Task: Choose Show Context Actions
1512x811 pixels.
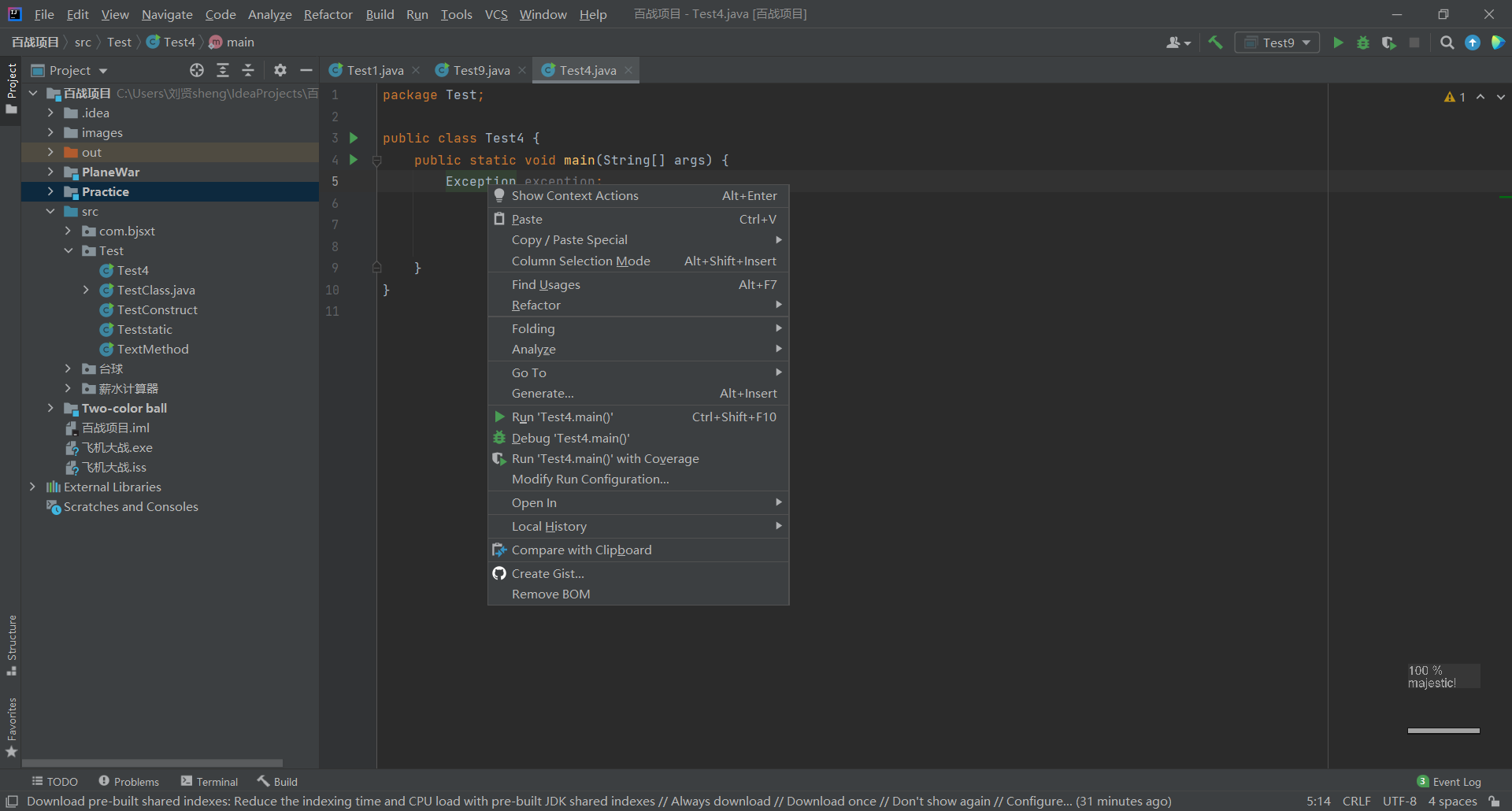Action: 638,196
